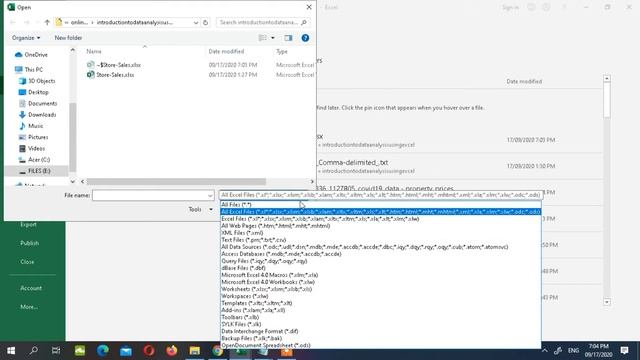
Task: Open File Explorer from taskbar
Action: (x=195, y=351)
